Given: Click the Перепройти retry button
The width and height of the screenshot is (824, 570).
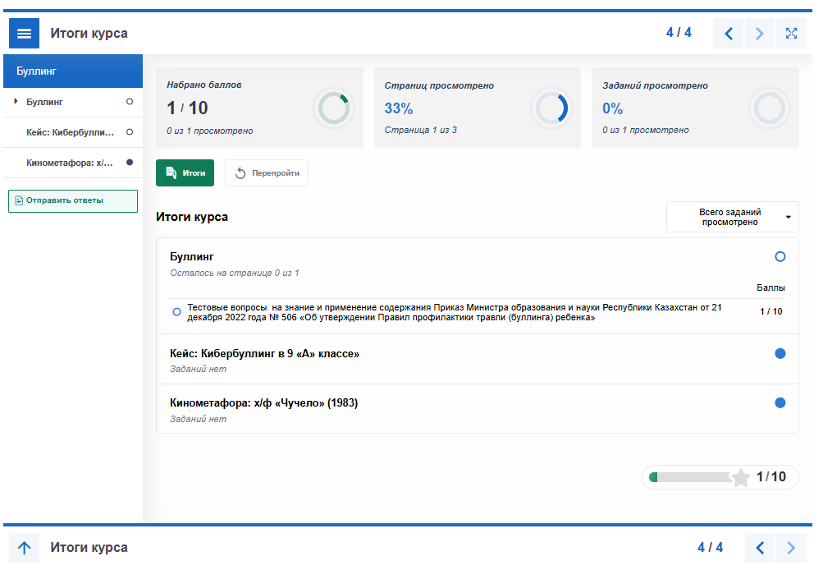Looking at the screenshot, I should tap(267, 173).
